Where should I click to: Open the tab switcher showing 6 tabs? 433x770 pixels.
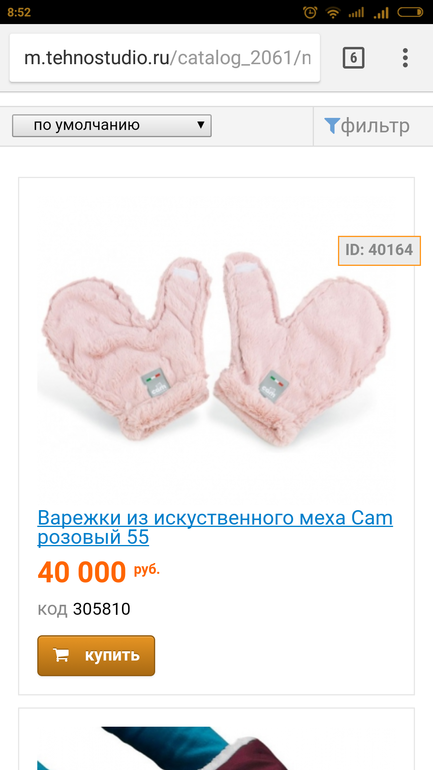coord(353,58)
